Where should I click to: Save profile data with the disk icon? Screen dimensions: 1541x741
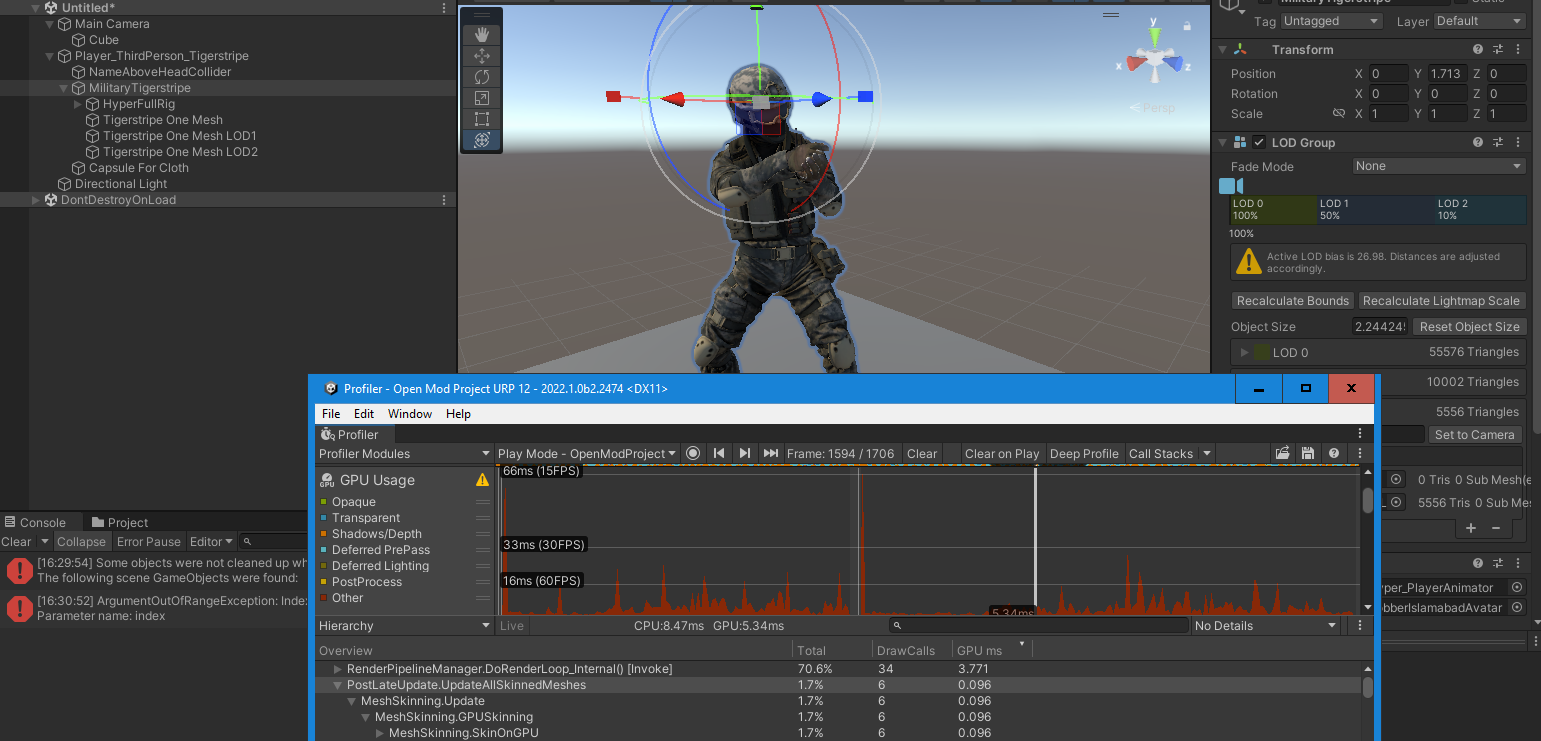[1308, 453]
